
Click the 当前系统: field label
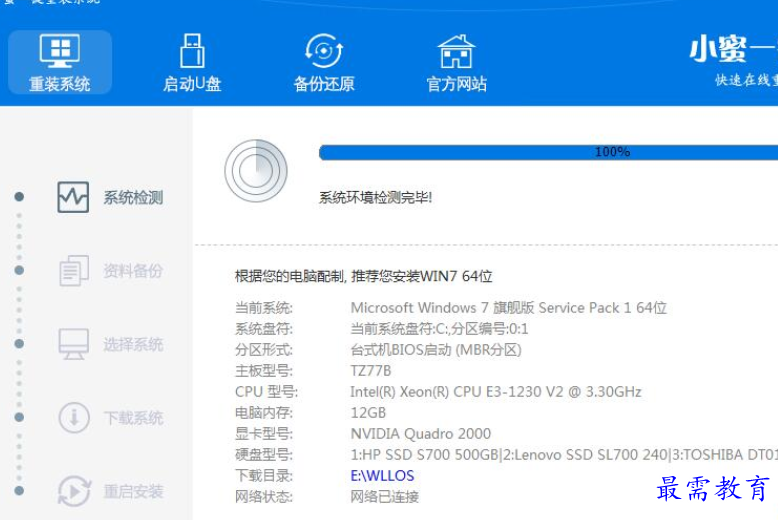click(264, 308)
